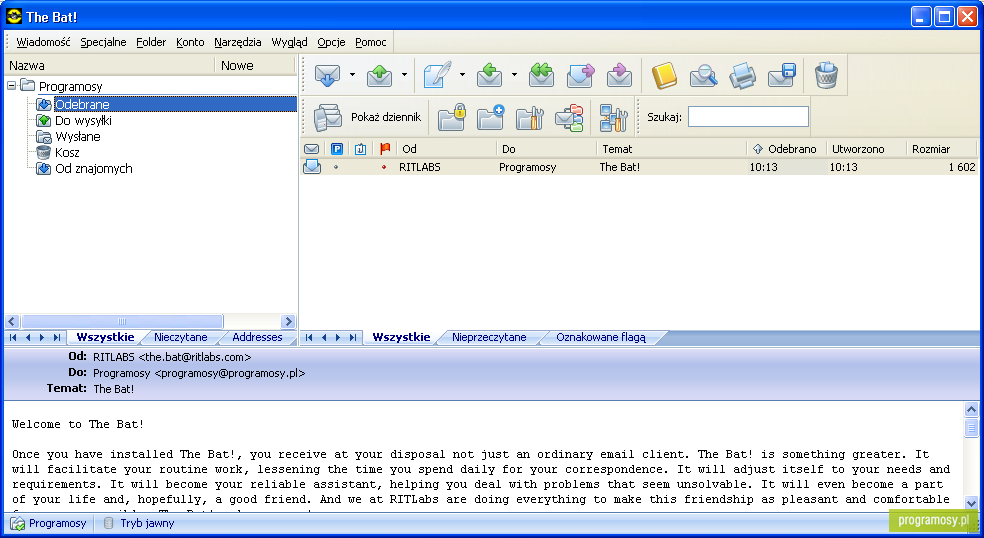
Task: Create a new message with quill icon
Action: coord(437,75)
